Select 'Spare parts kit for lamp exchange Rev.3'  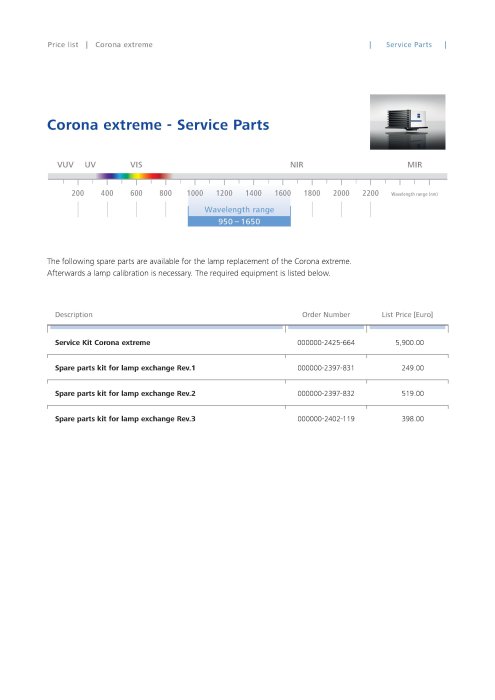125,419
